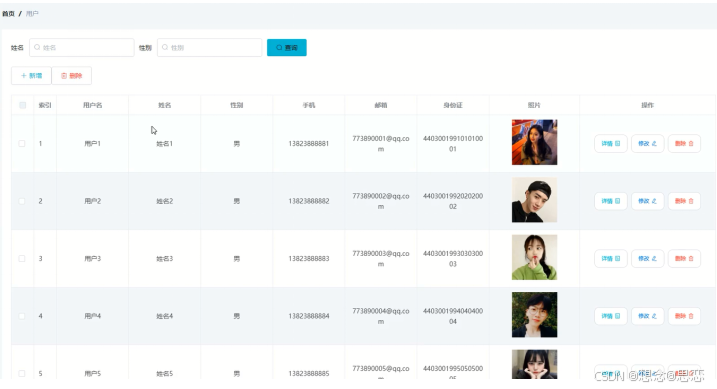This screenshot has width=717, height=389.
Task: Click 修改 edit button for 用户4
Action: point(647,316)
